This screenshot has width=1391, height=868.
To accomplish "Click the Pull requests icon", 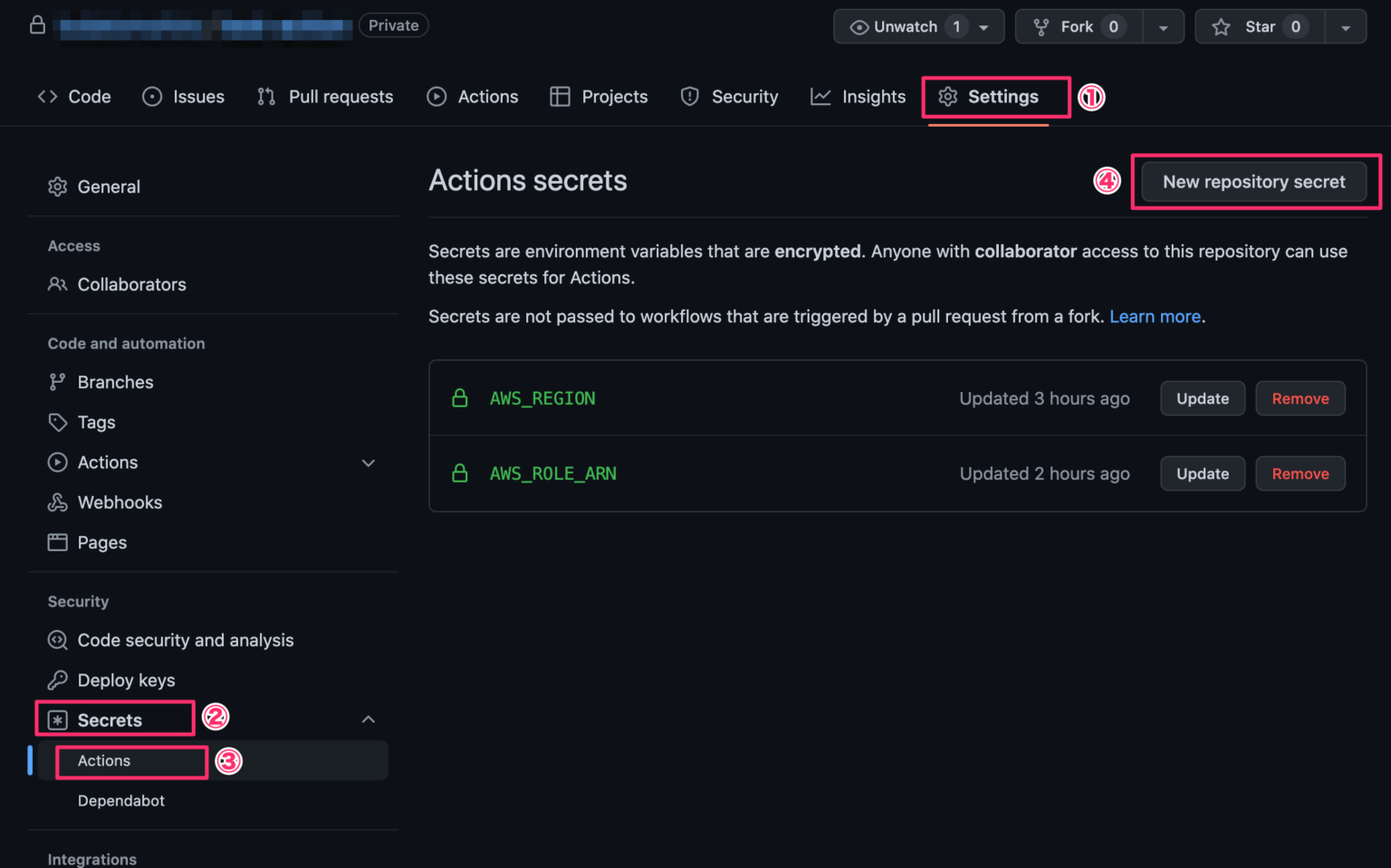I will point(264,96).
